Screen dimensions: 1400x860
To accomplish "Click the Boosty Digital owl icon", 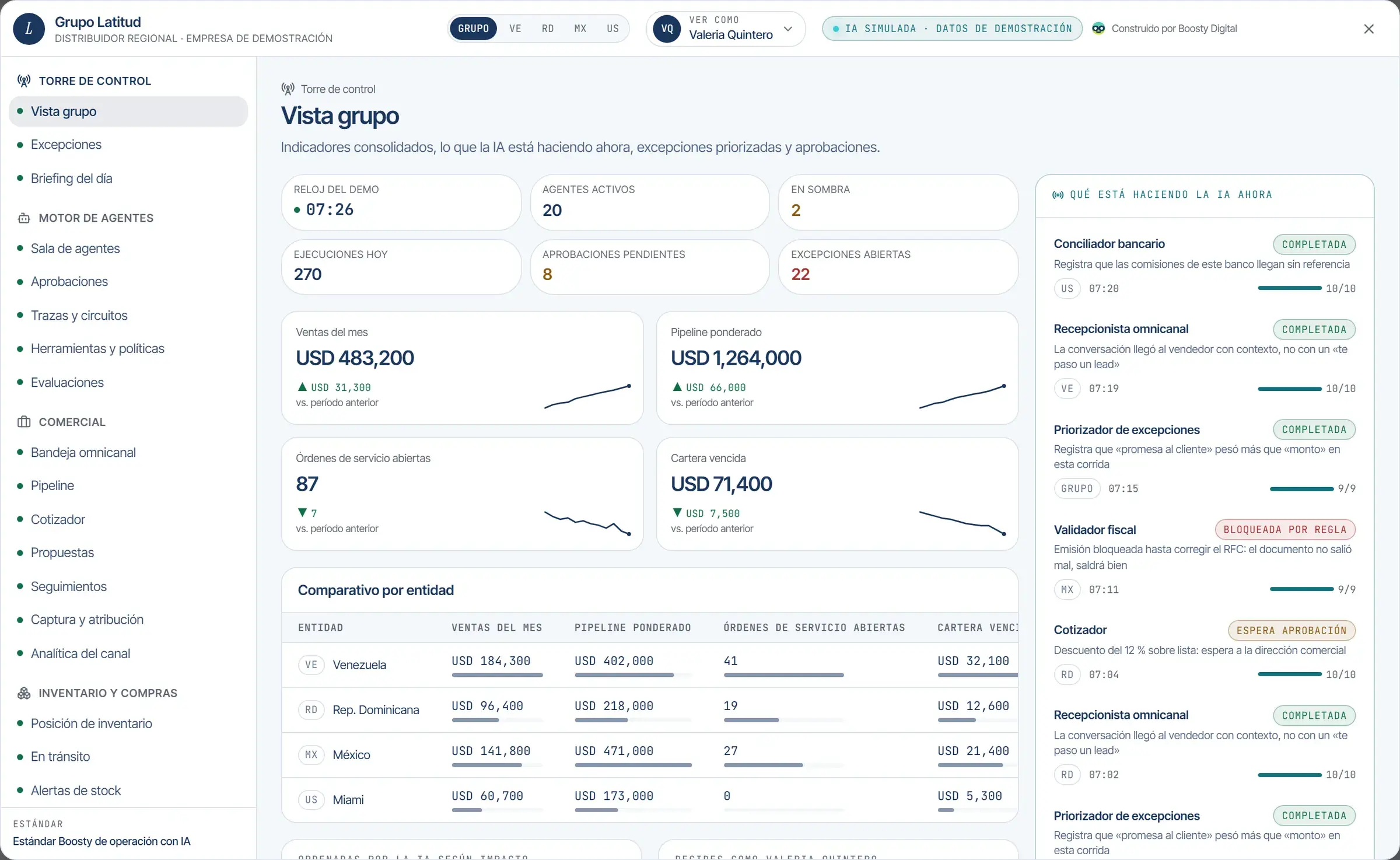I will click(x=1098, y=29).
